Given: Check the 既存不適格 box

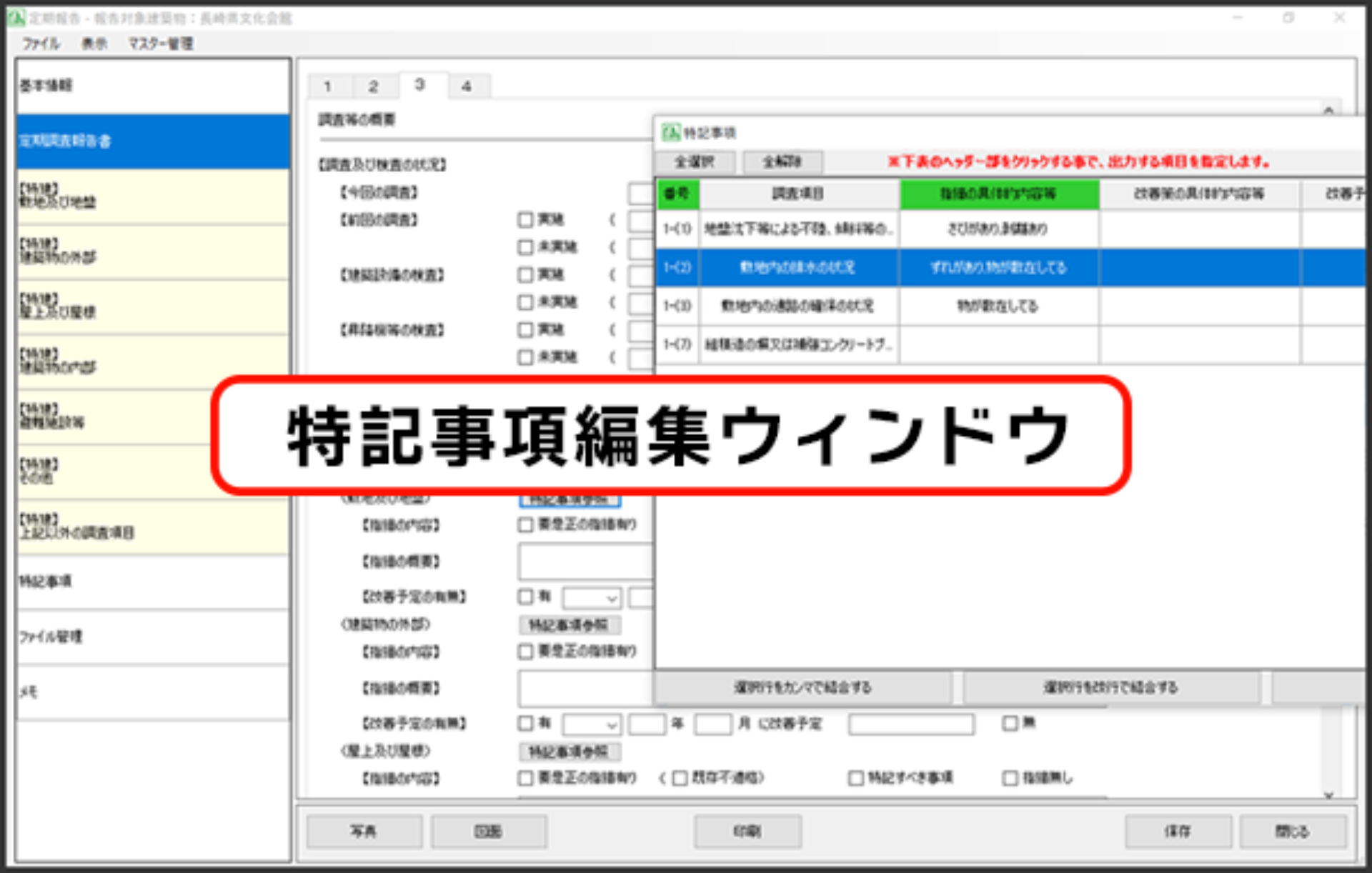Looking at the screenshot, I should pyautogui.click(x=680, y=777).
